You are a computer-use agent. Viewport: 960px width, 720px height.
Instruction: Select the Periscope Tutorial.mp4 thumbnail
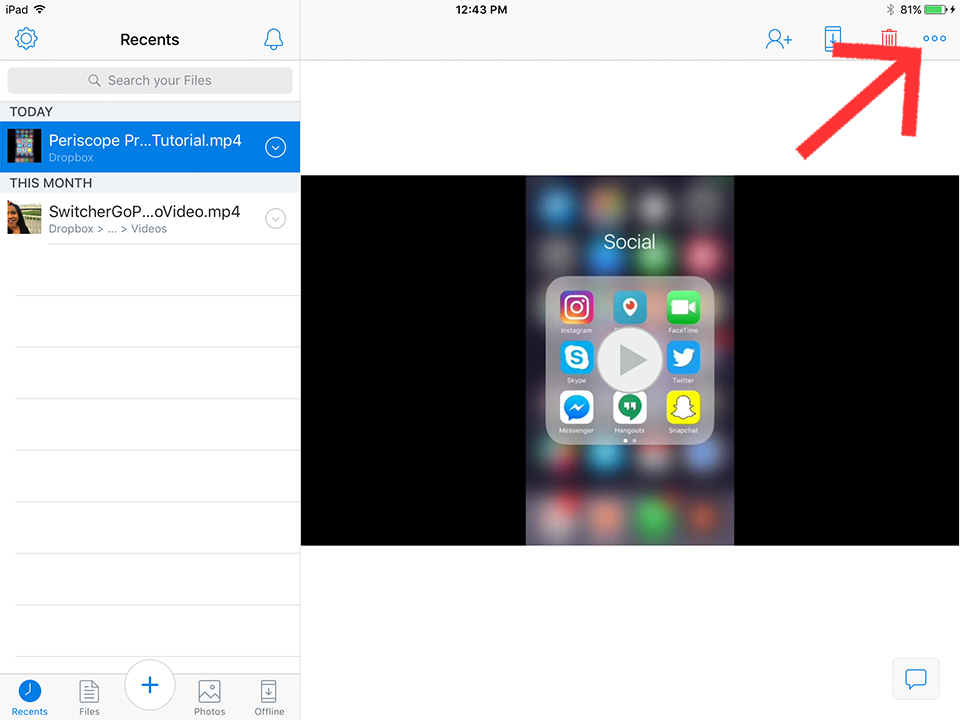pos(25,147)
